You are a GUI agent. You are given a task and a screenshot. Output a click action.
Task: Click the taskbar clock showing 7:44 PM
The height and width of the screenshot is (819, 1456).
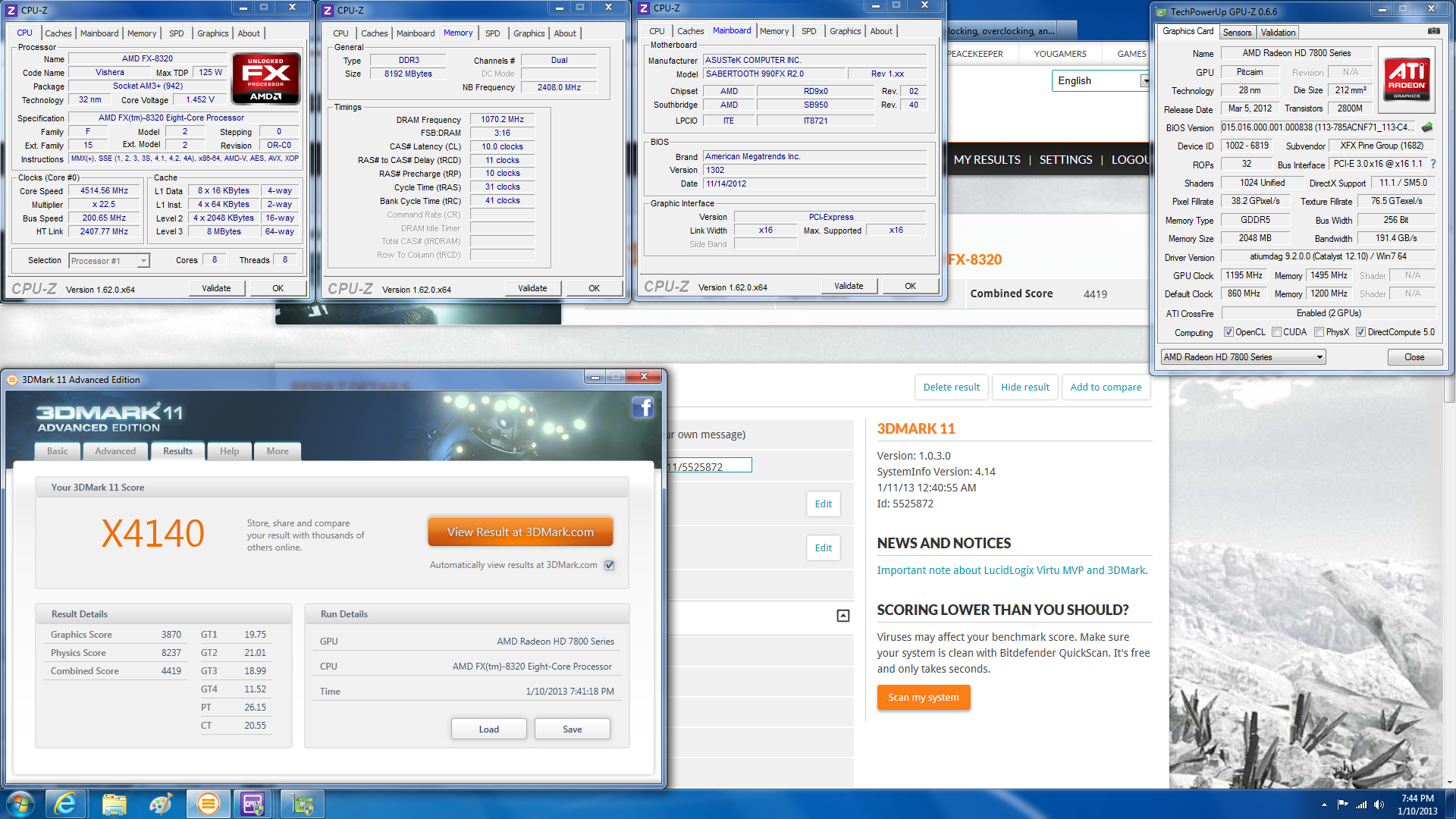[x=1417, y=805]
